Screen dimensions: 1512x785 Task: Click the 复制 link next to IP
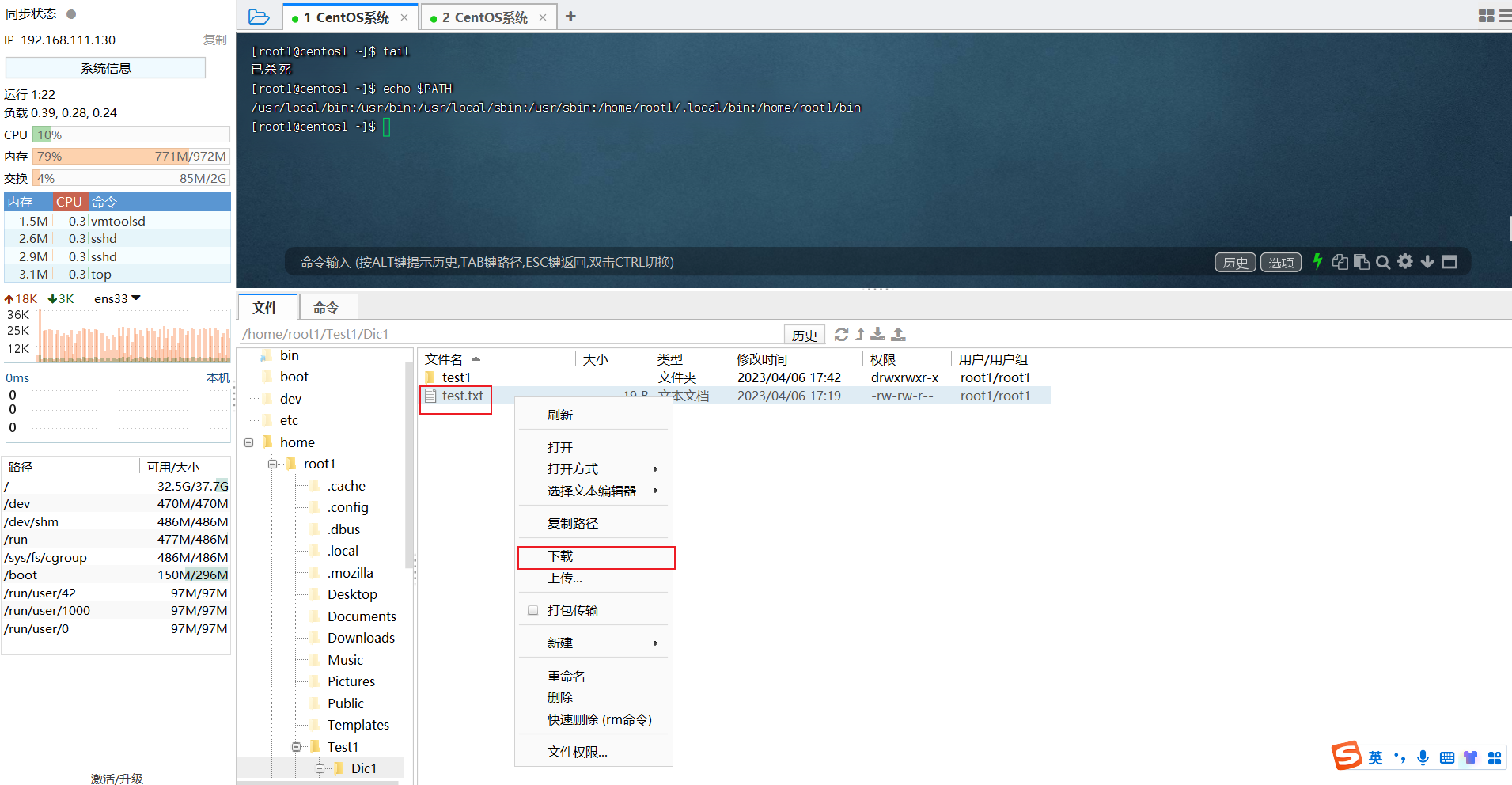click(214, 40)
